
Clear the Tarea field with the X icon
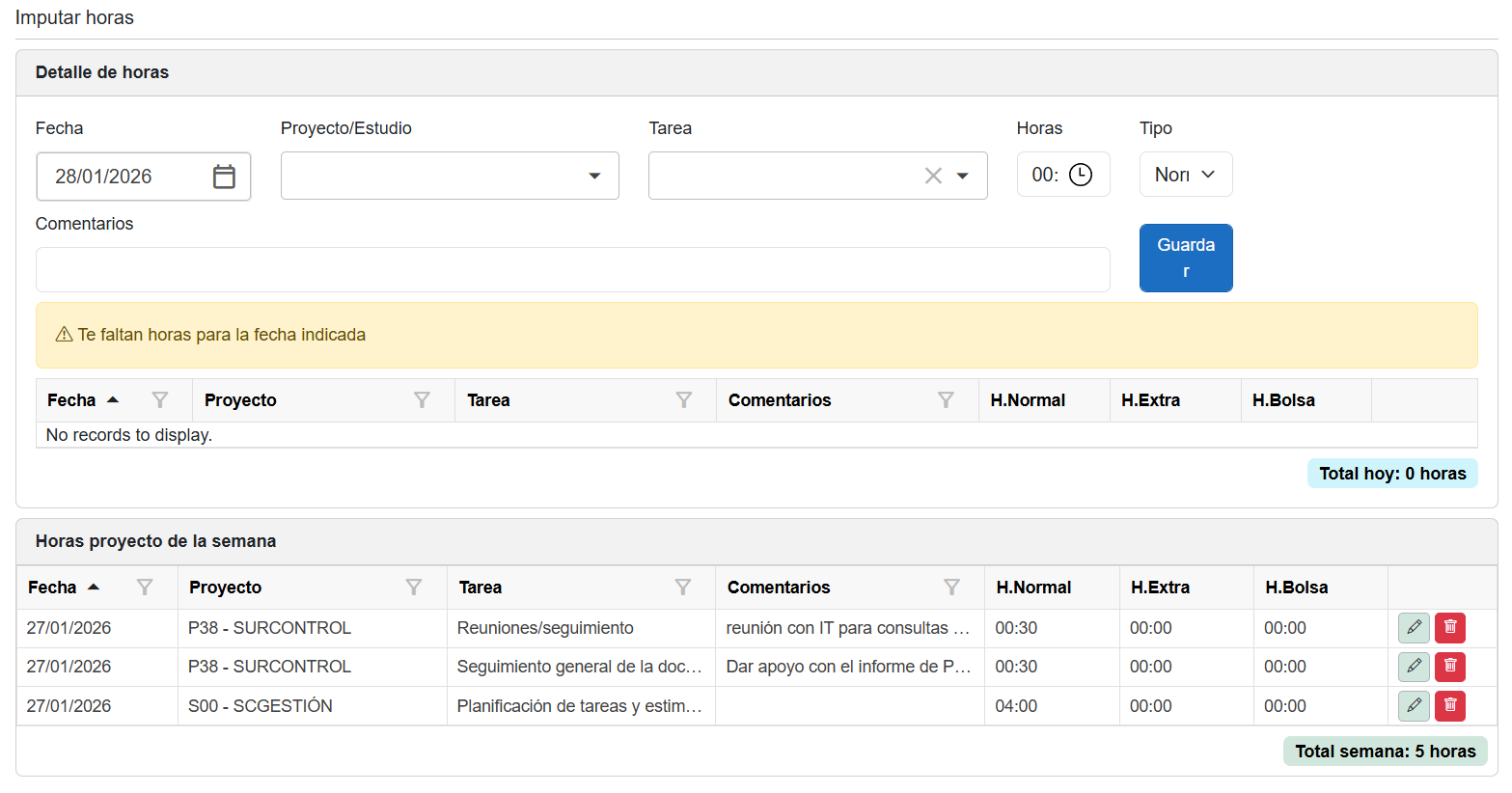933,176
